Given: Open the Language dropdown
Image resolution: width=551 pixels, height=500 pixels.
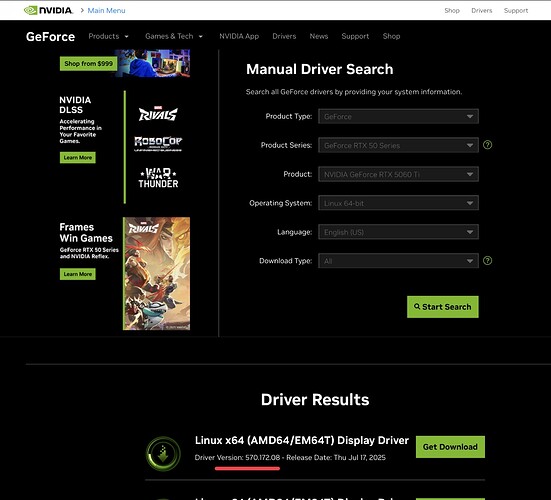Looking at the screenshot, I should [x=398, y=232].
